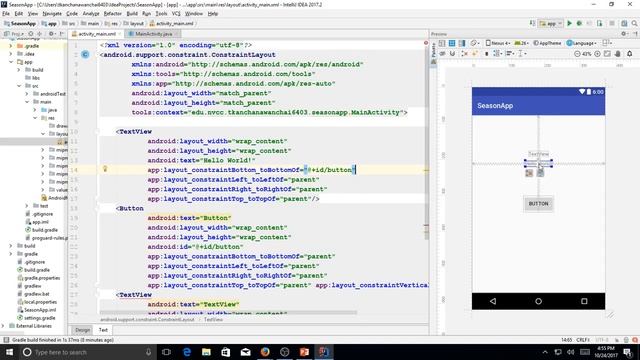This screenshot has height=360, width=640.
Task: Click clear all constraints icon
Action: click(x=464, y=53)
